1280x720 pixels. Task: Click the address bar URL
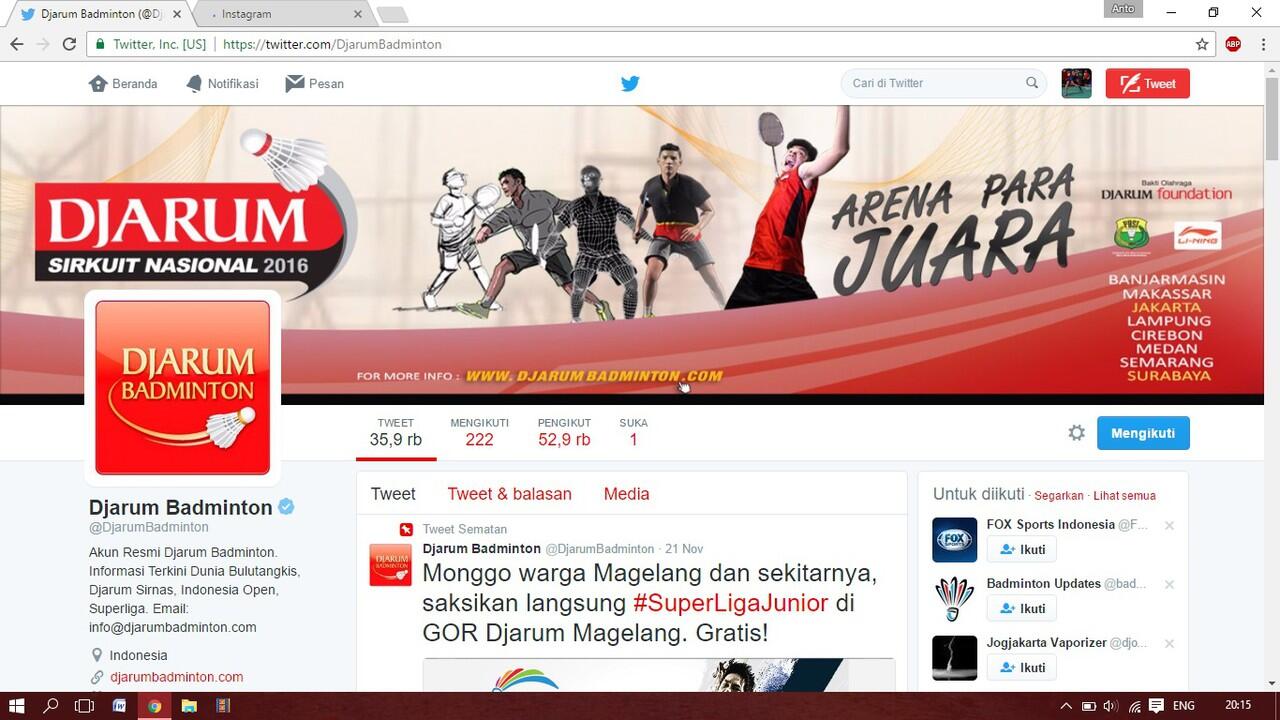(x=332, y=44)
